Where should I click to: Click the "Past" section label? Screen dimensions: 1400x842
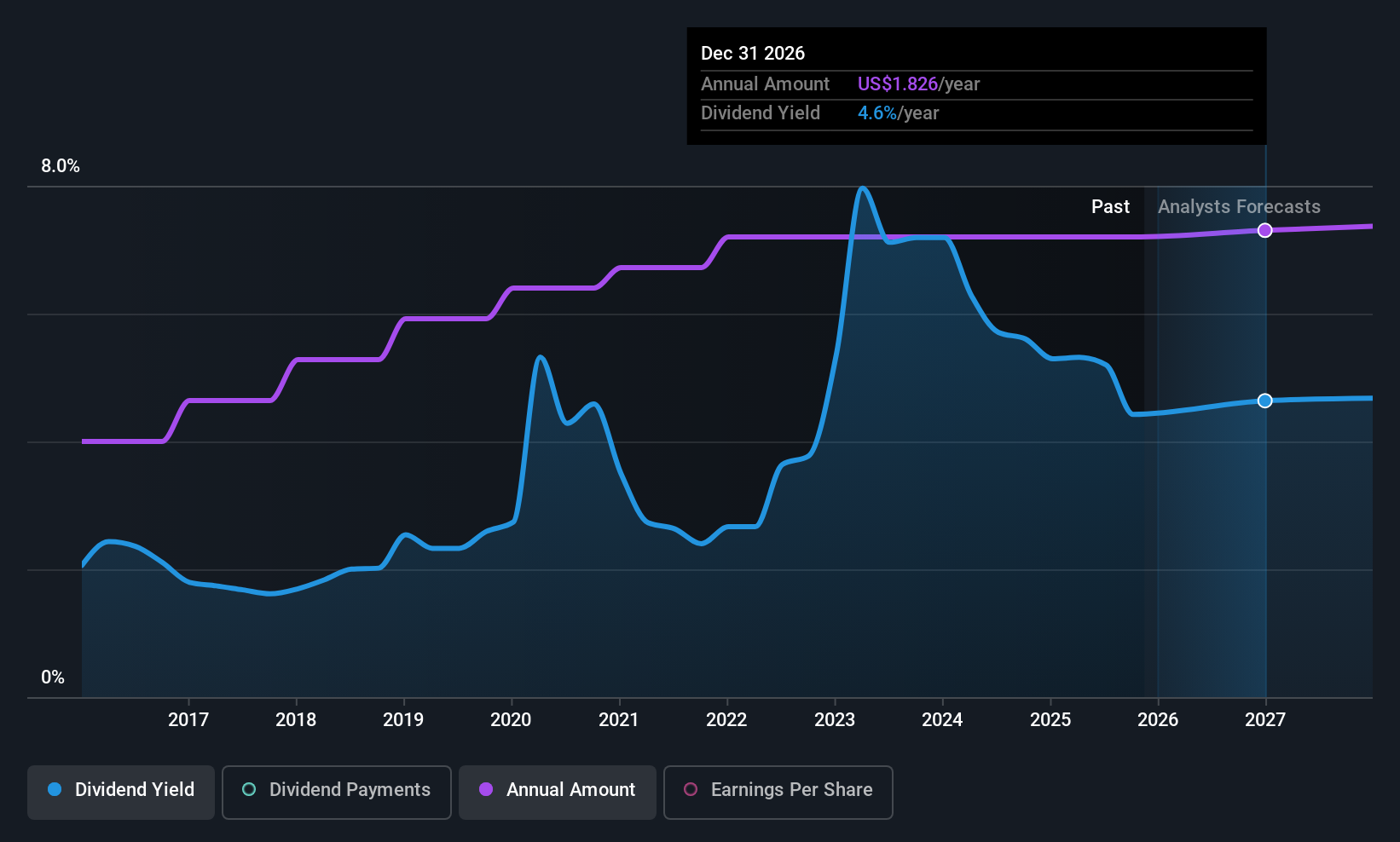coord(1110,207)
